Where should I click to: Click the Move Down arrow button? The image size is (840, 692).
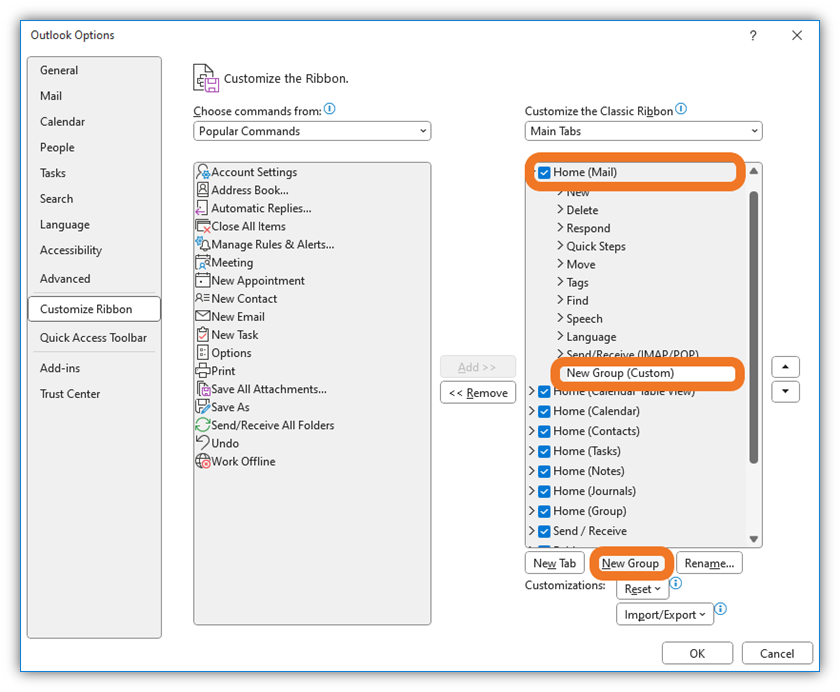point(785,392)
